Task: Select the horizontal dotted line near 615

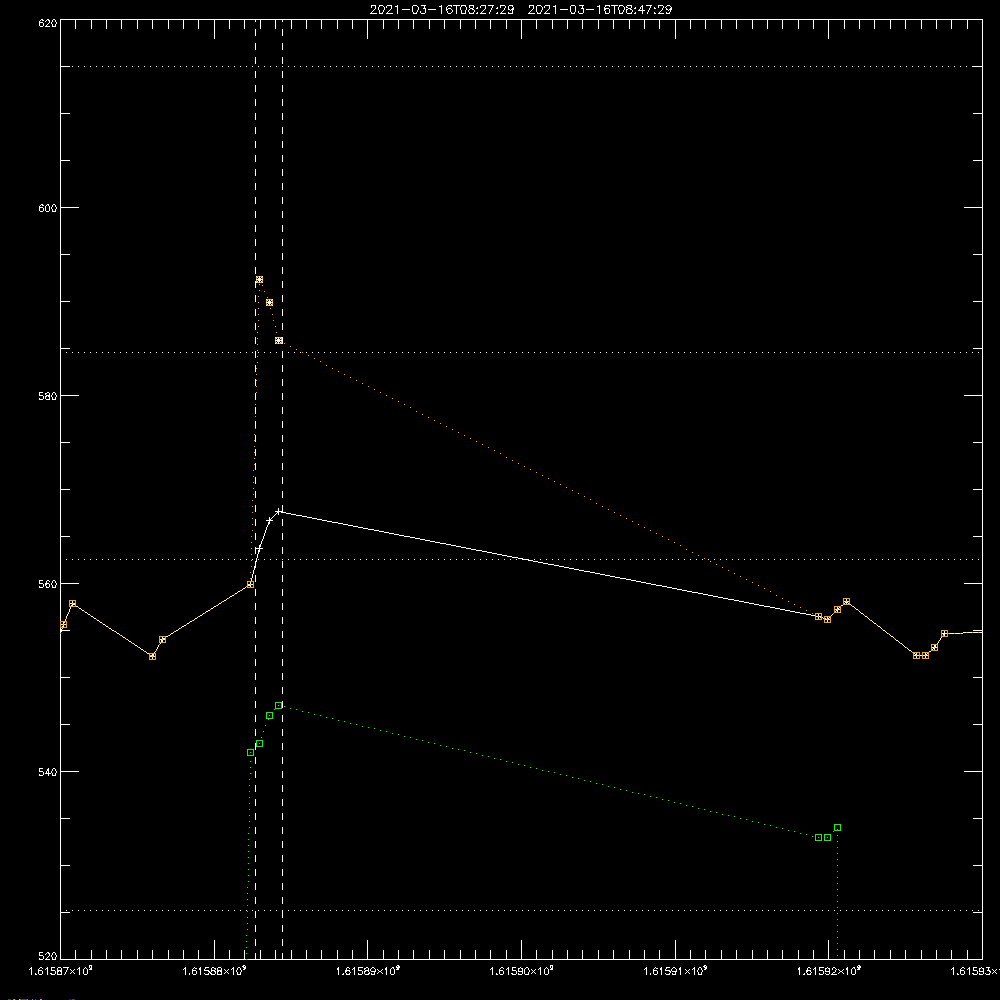Action: 522,66
